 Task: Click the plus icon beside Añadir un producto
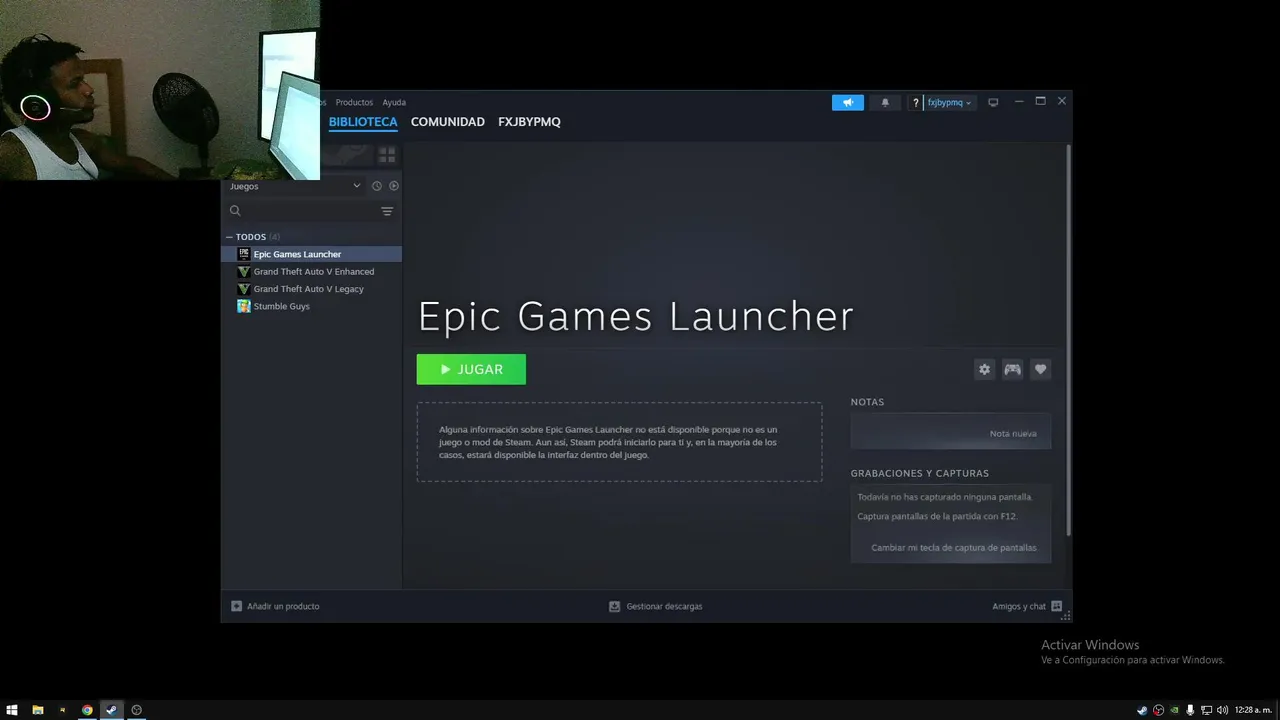click(x=236, y=606)
